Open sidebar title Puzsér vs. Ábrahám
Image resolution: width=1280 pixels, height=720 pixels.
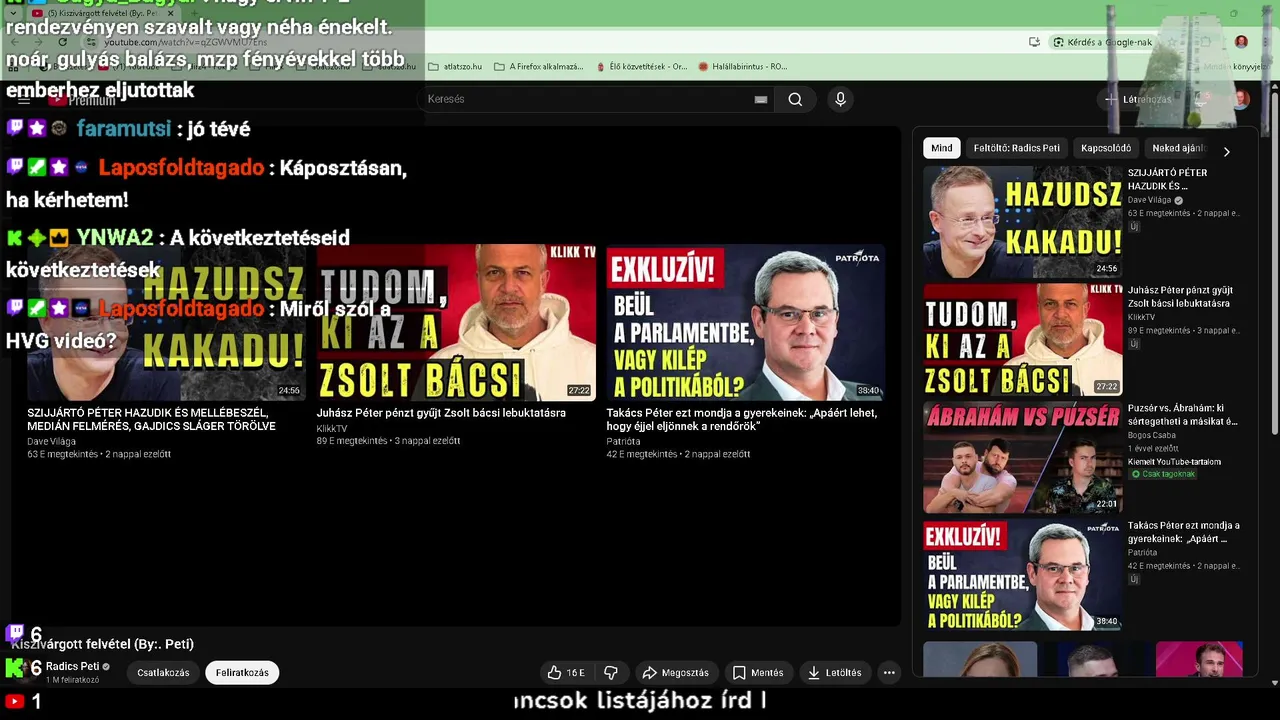pos(1183,415)
